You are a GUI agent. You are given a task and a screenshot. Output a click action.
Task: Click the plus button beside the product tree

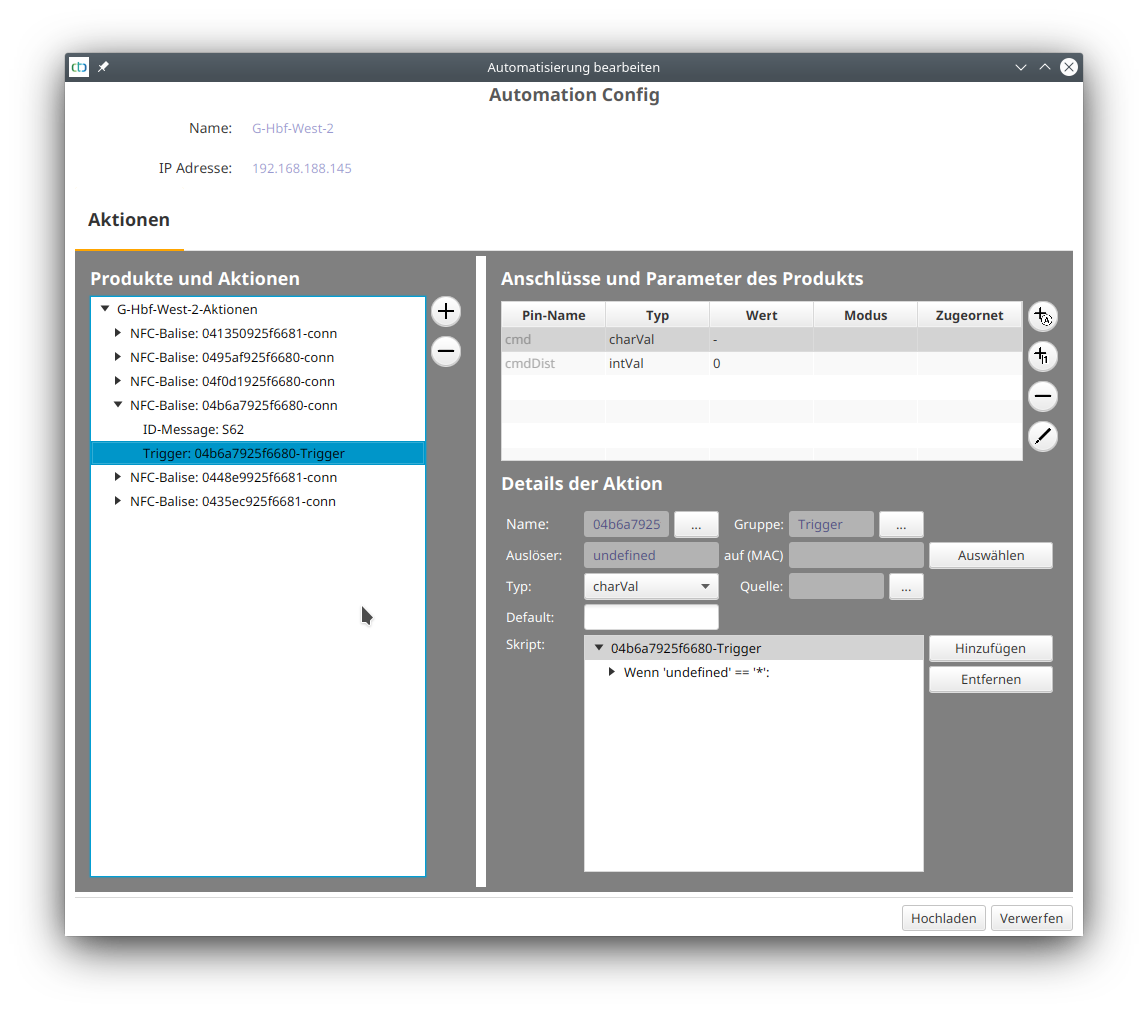(x=446, y=311)
